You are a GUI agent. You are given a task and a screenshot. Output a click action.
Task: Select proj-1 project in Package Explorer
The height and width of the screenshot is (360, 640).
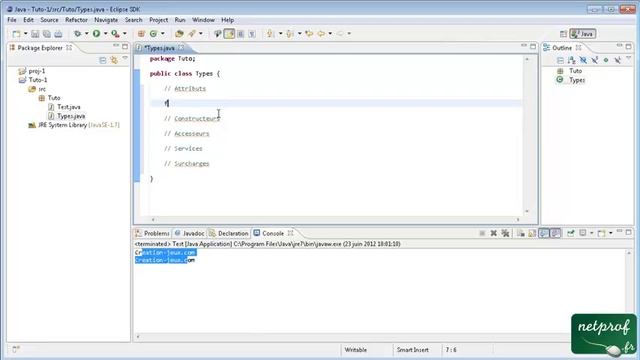(32, 71)
